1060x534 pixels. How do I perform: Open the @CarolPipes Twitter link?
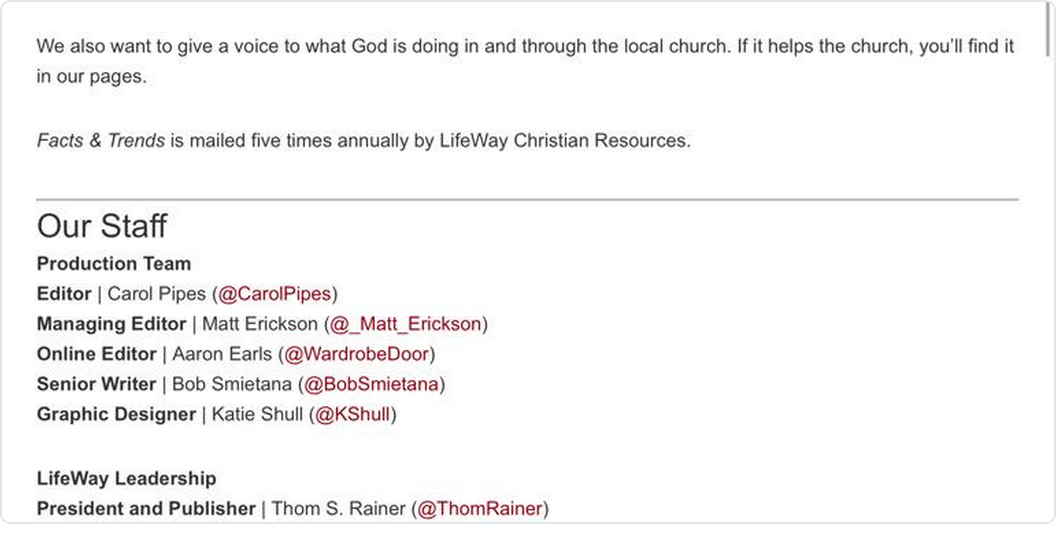pyautogui.click(x=274, y=294)
